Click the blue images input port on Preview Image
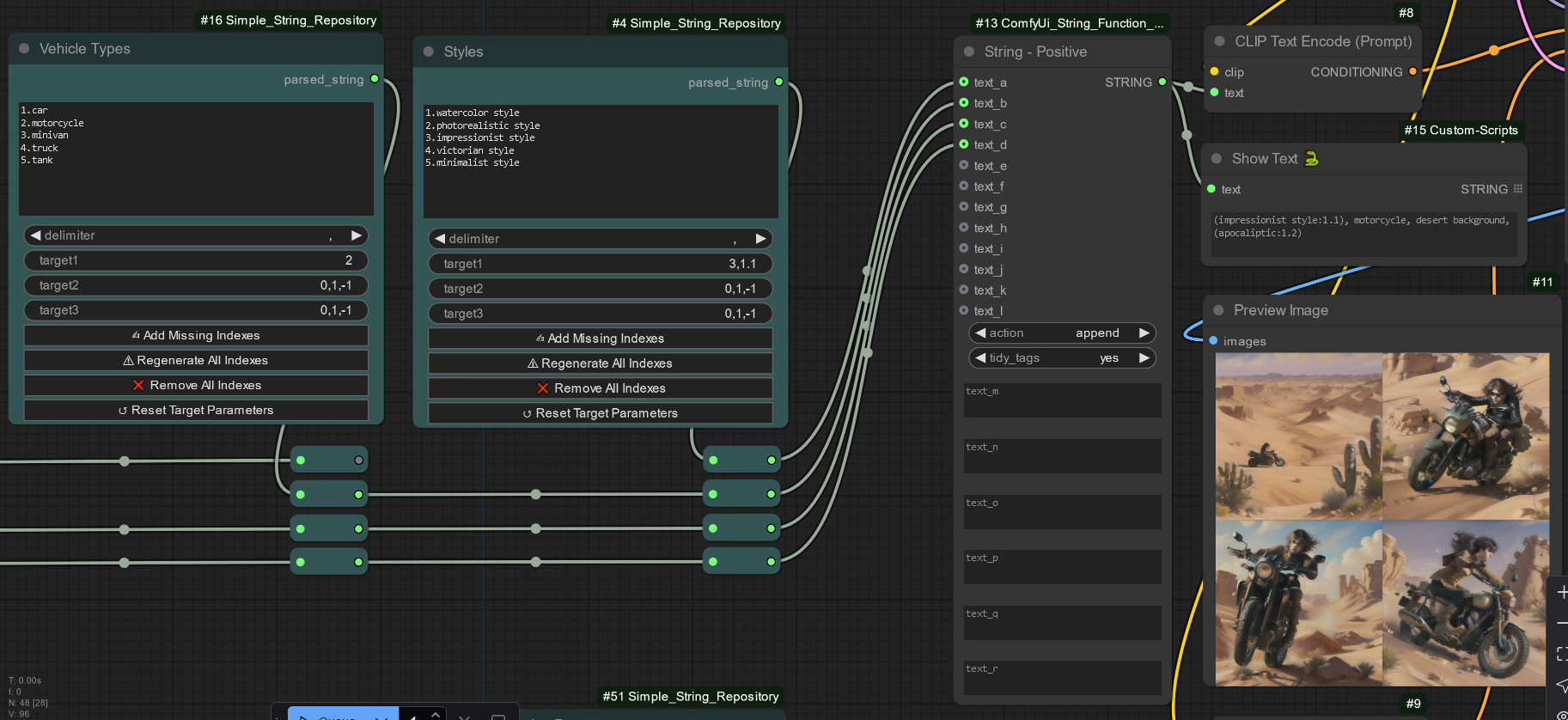The image size is (1568, 720). click(1213, 341)
